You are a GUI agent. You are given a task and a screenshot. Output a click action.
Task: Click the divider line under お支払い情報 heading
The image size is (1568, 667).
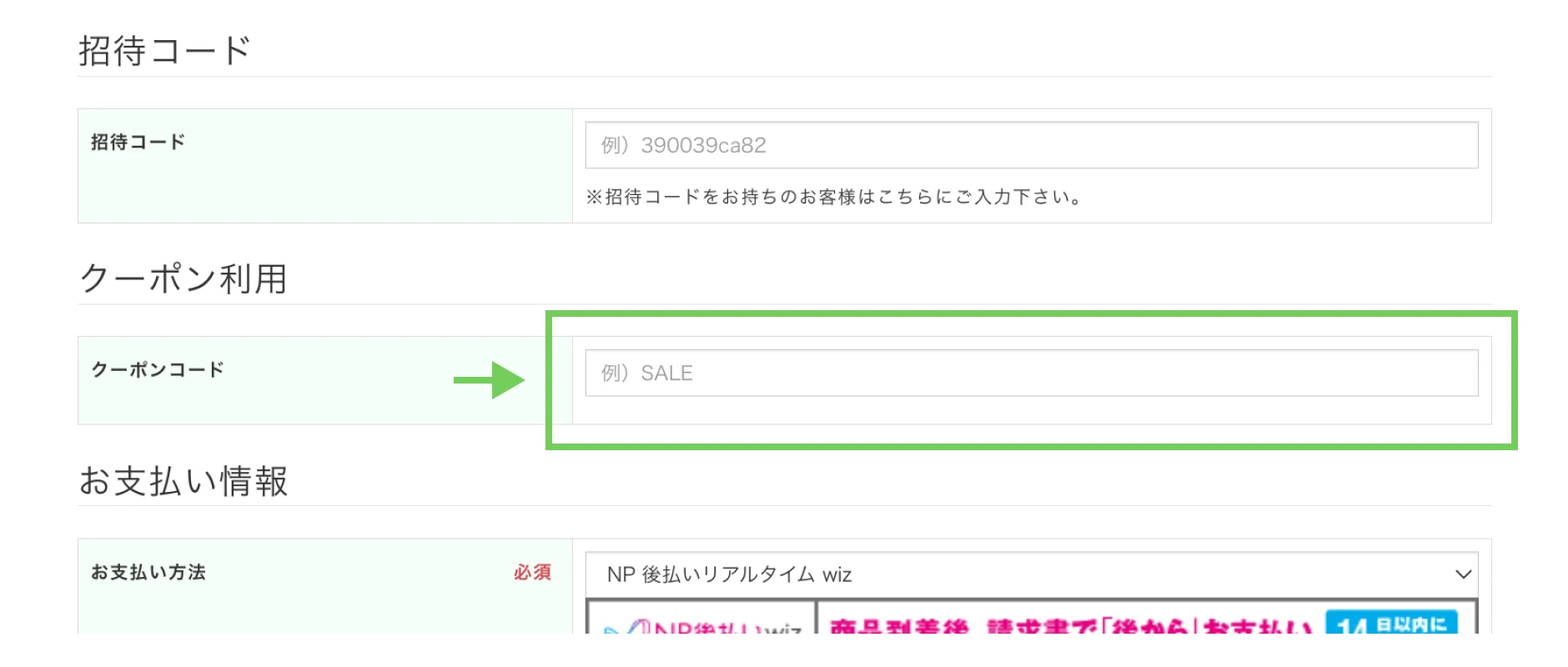(784, 506)
